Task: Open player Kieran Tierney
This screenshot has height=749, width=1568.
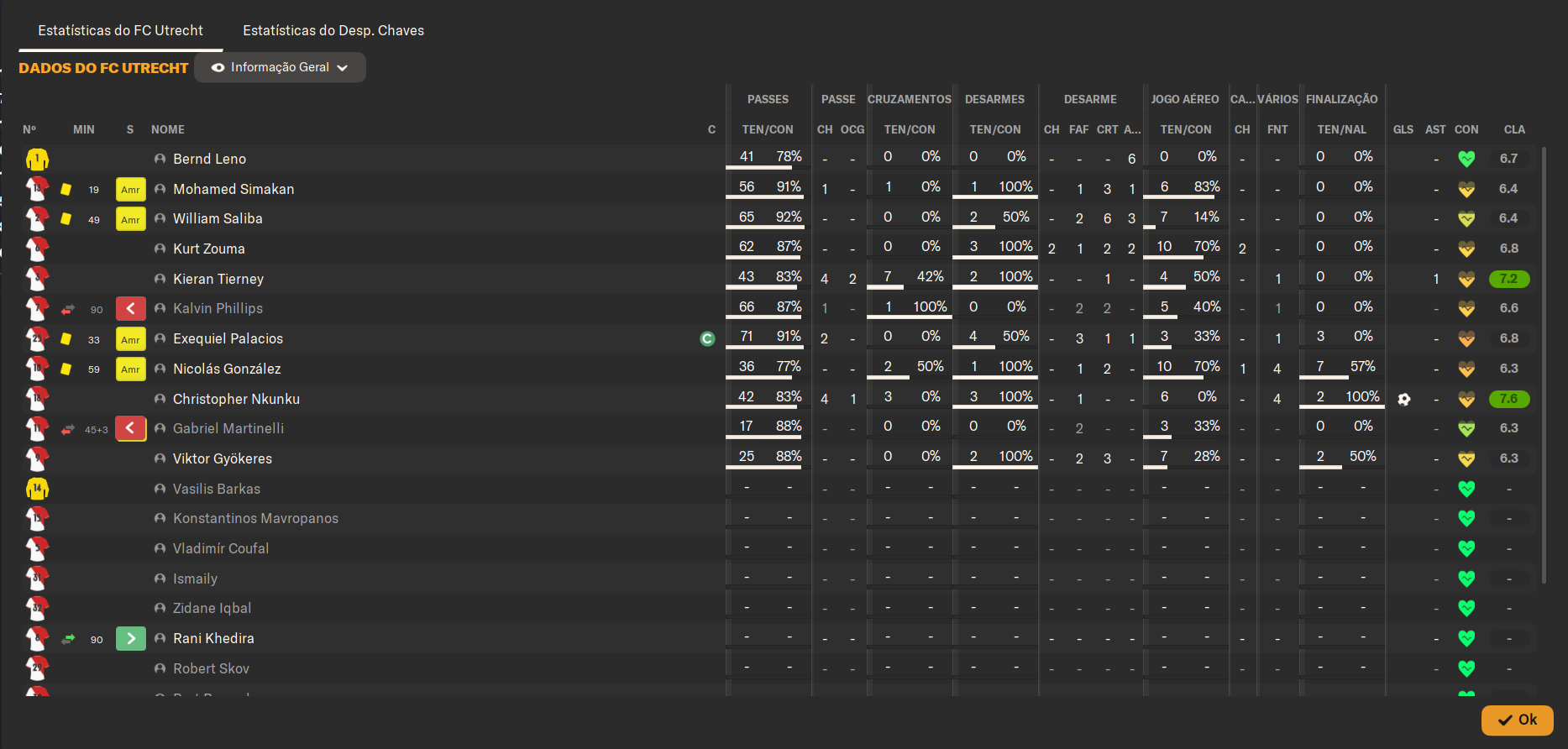Action: pos(218,279)
